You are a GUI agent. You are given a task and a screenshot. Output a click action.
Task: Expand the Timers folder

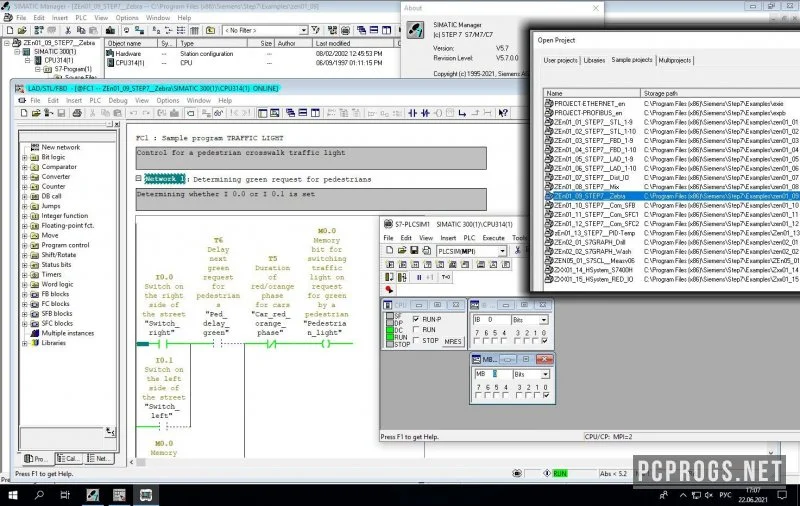[x=24, y=274]
